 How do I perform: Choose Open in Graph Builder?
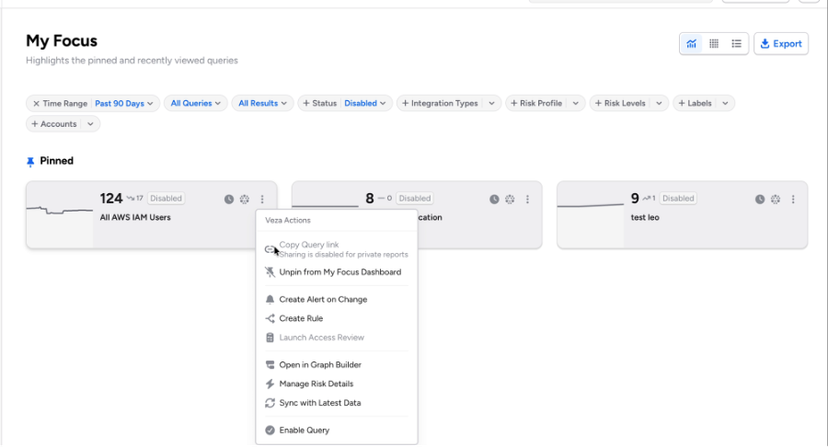336,365
